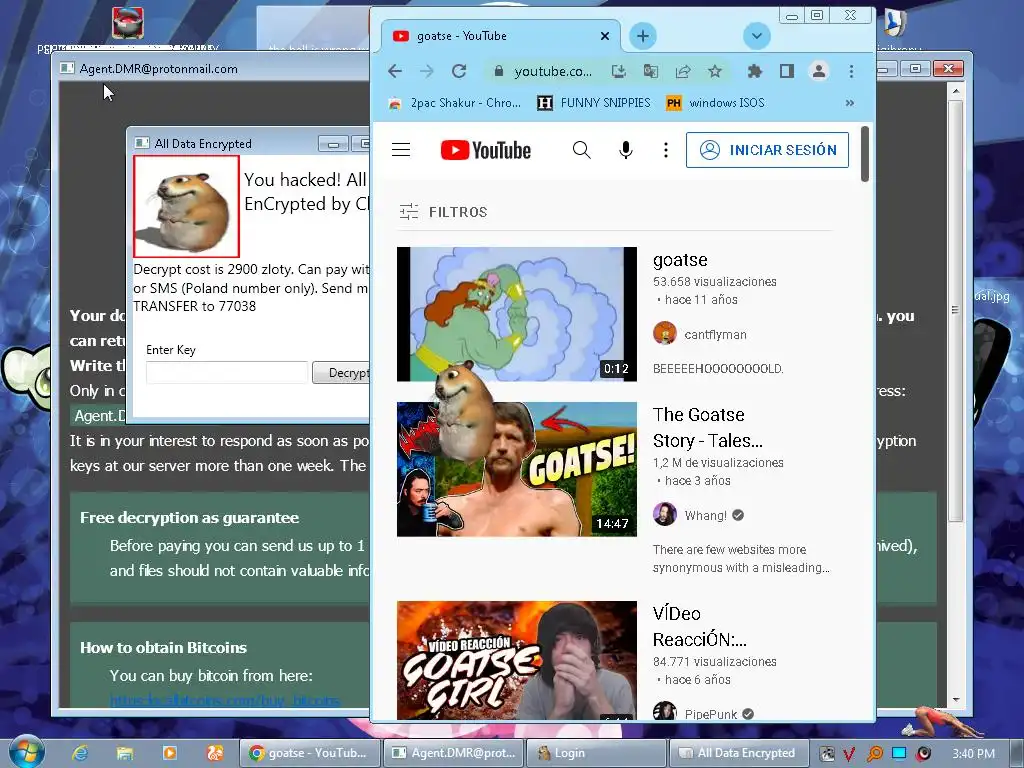Screen dimensions: 1024x768
Task: Open FUNNY SNIPPIES bookmark
Action: [594, 103]
